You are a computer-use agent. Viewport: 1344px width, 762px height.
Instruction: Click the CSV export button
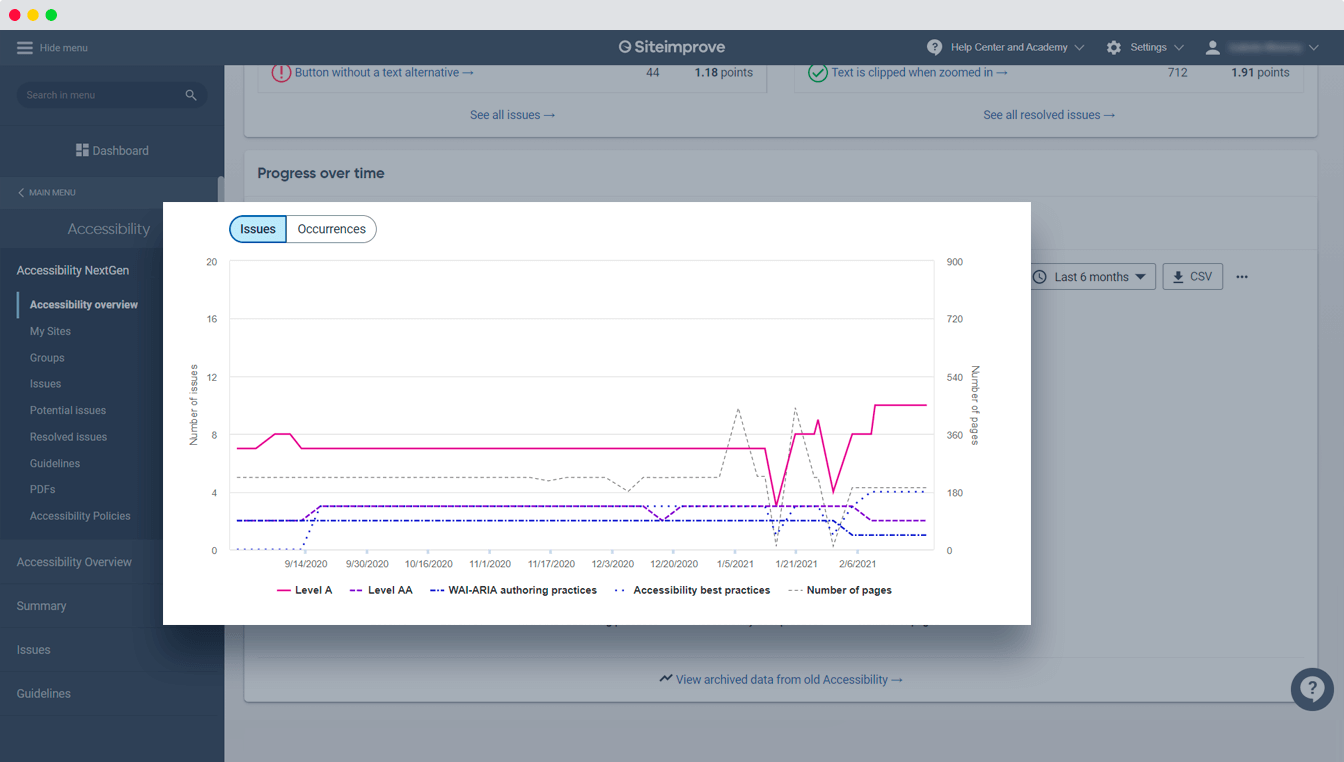[1192, 277]
